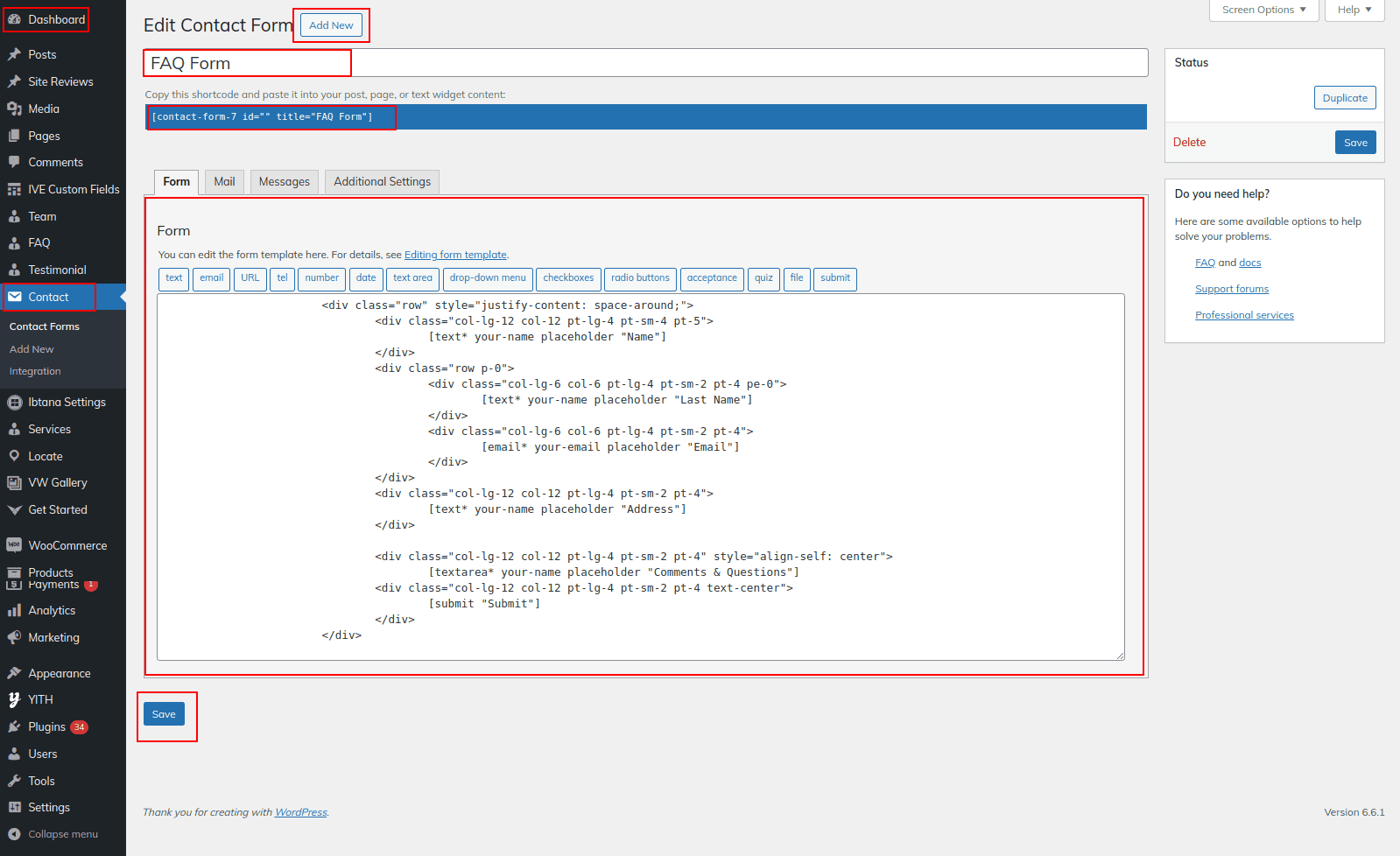Screen dimensions: 1400x856
Task: Switch to the Mail tab
Action: 224,181
